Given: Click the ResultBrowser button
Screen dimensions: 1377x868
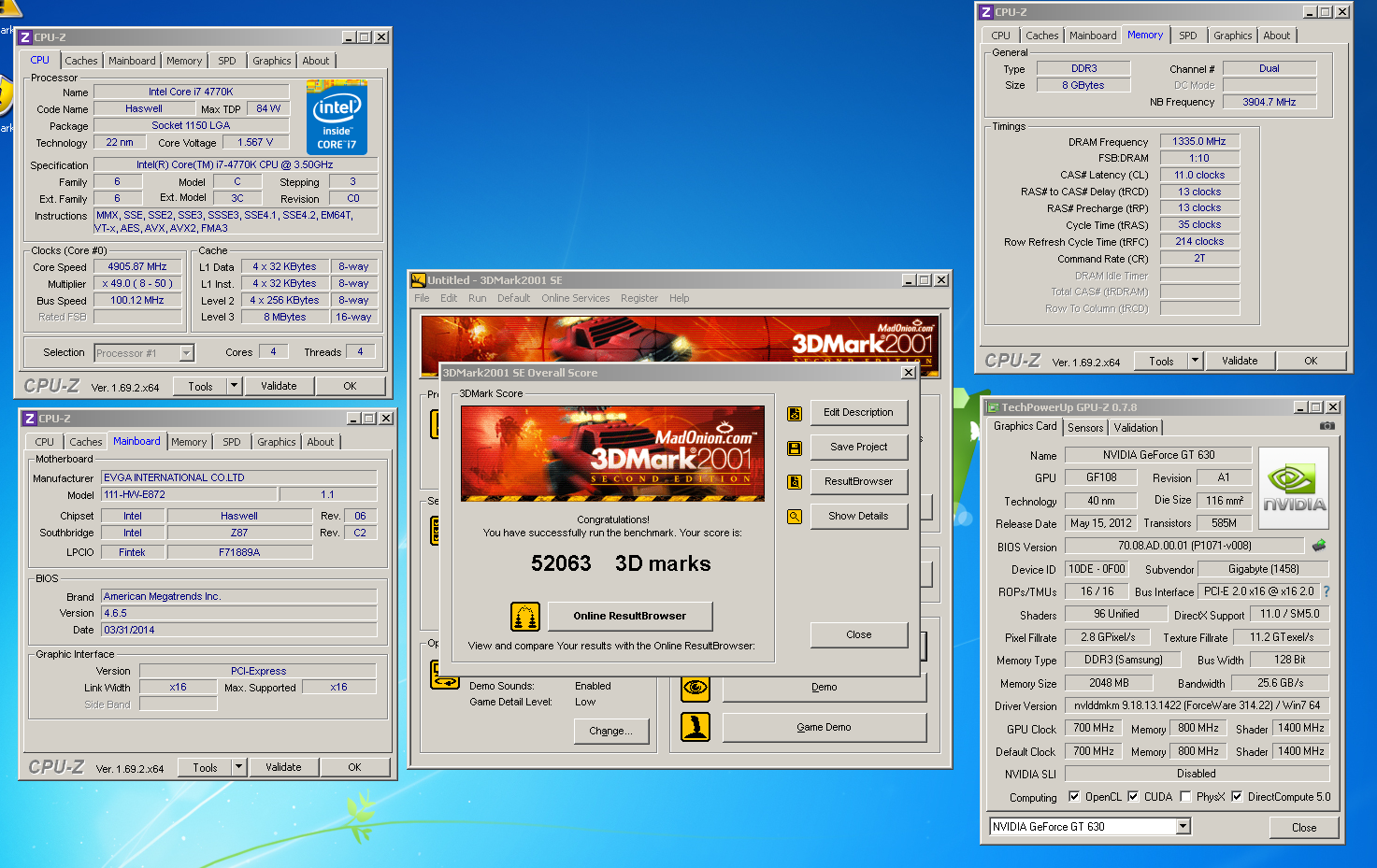Looking at the screenshot, I should coord(858,481).
